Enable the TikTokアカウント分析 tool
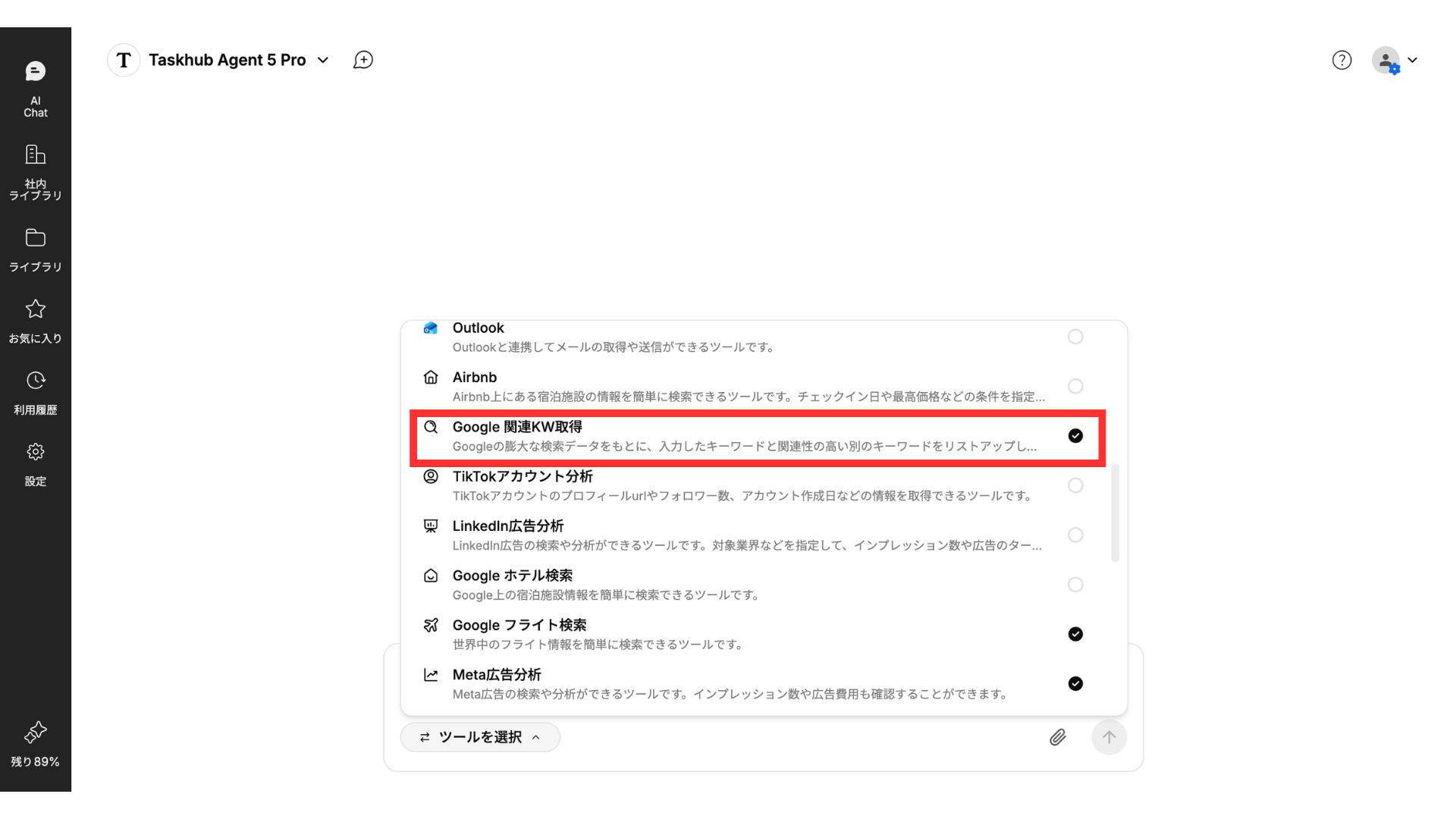This screenshot has width=1456, height=819. 1075,485
